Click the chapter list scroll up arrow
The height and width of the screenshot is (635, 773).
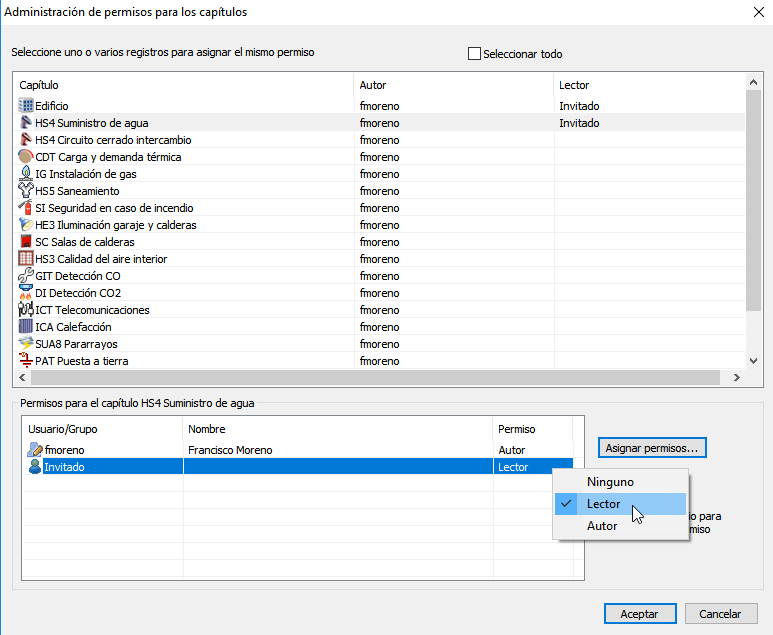[753, 82]
